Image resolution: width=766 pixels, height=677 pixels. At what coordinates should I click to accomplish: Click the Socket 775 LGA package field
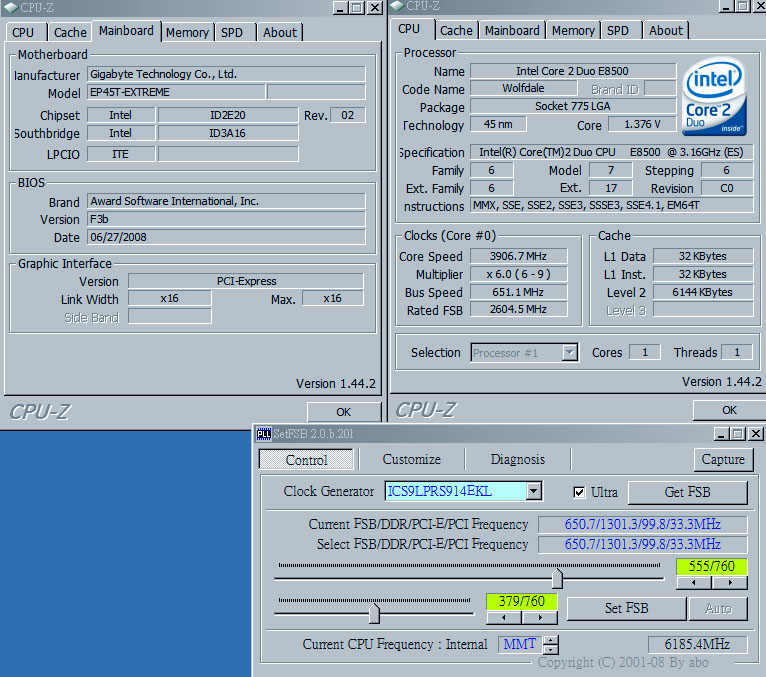(573, 106)
